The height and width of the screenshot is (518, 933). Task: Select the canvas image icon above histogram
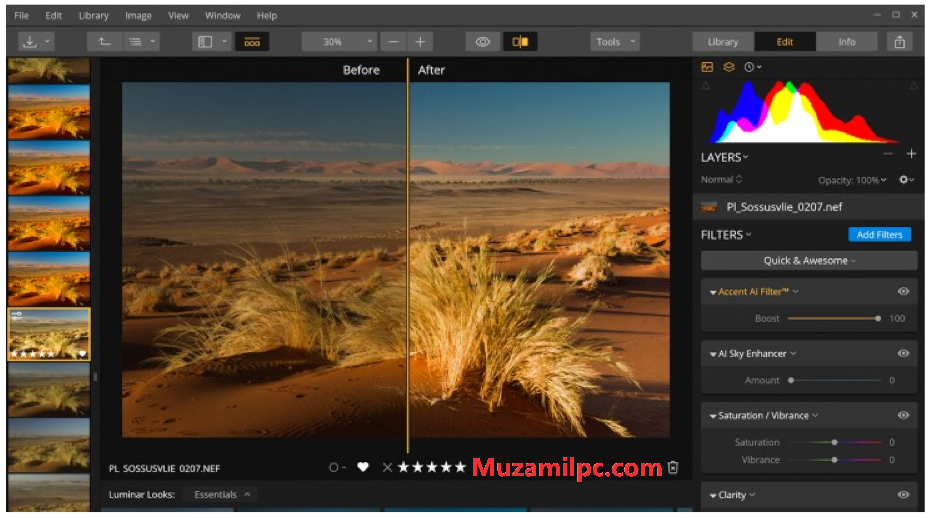tap(707, 67)
